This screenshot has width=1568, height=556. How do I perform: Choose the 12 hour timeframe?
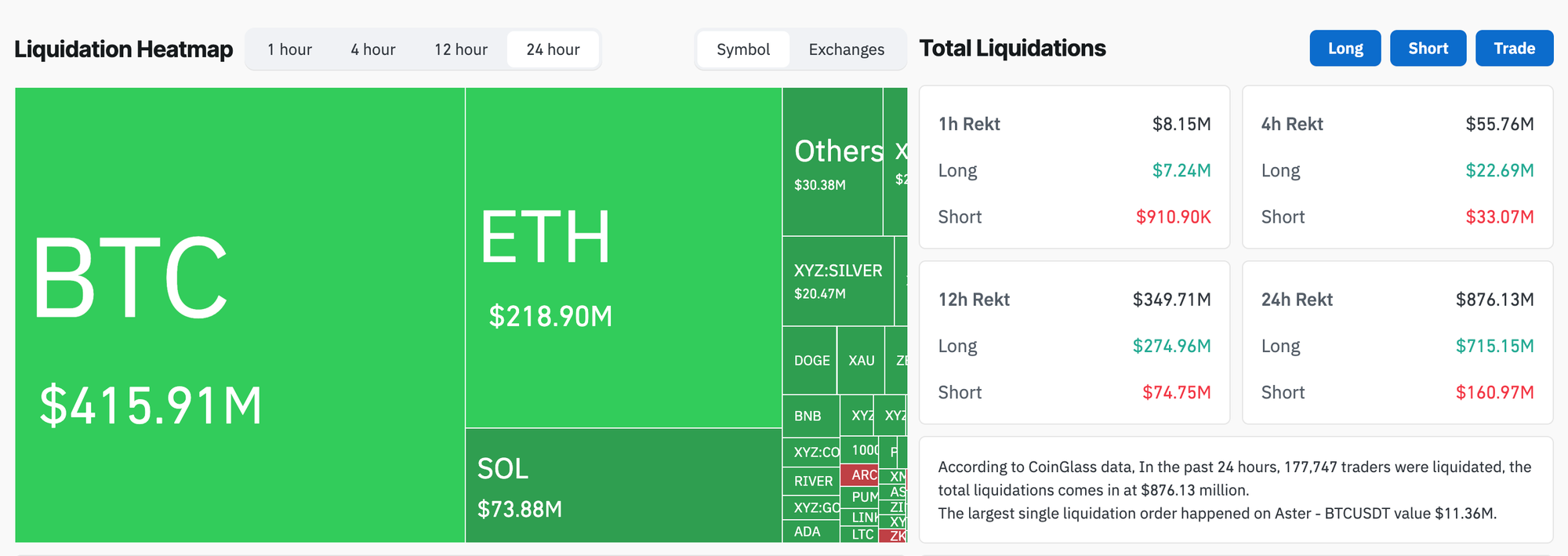tap(461, 49)
